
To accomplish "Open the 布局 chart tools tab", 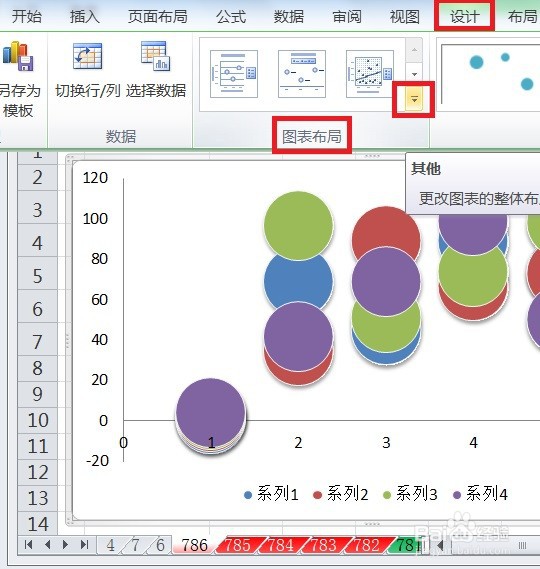I will (x=523, y=17).
